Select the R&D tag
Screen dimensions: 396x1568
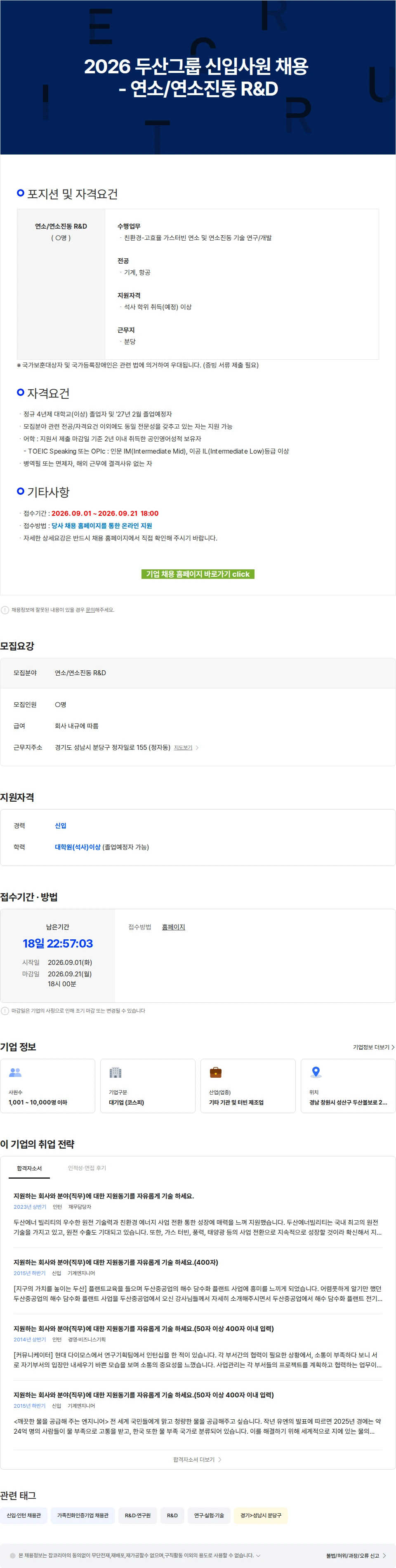pos(172,1516)
